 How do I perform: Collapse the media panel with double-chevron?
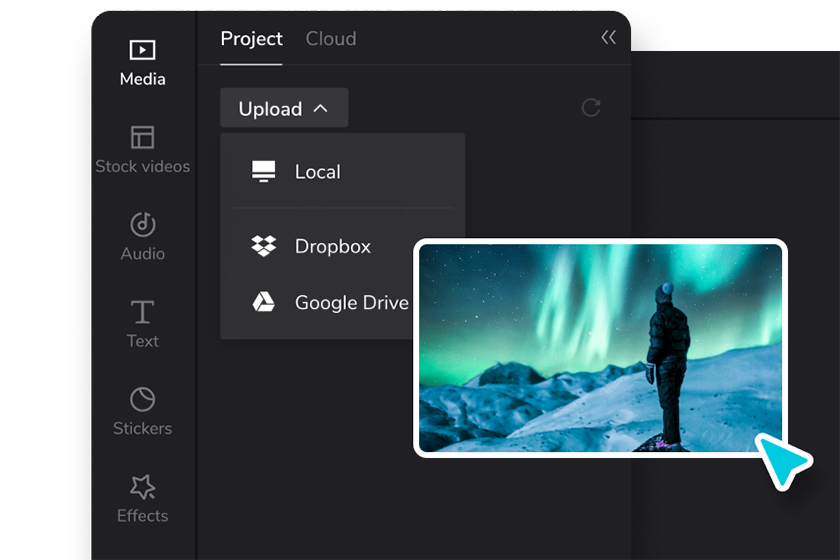click(x=608, y=38)
